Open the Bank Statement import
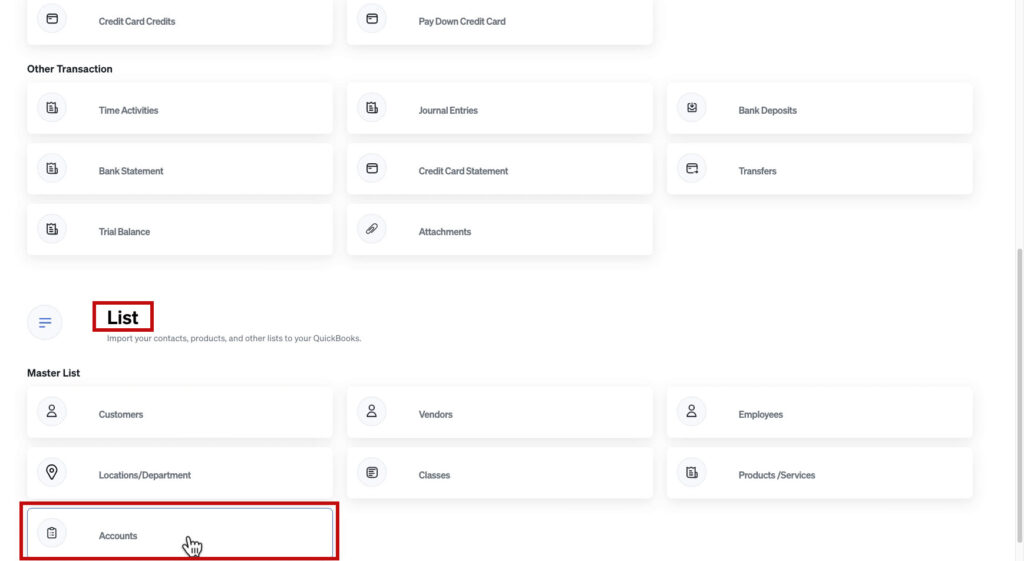This screenshot has width=1024, height=561. pyautogui.click(x=180, y=170)
